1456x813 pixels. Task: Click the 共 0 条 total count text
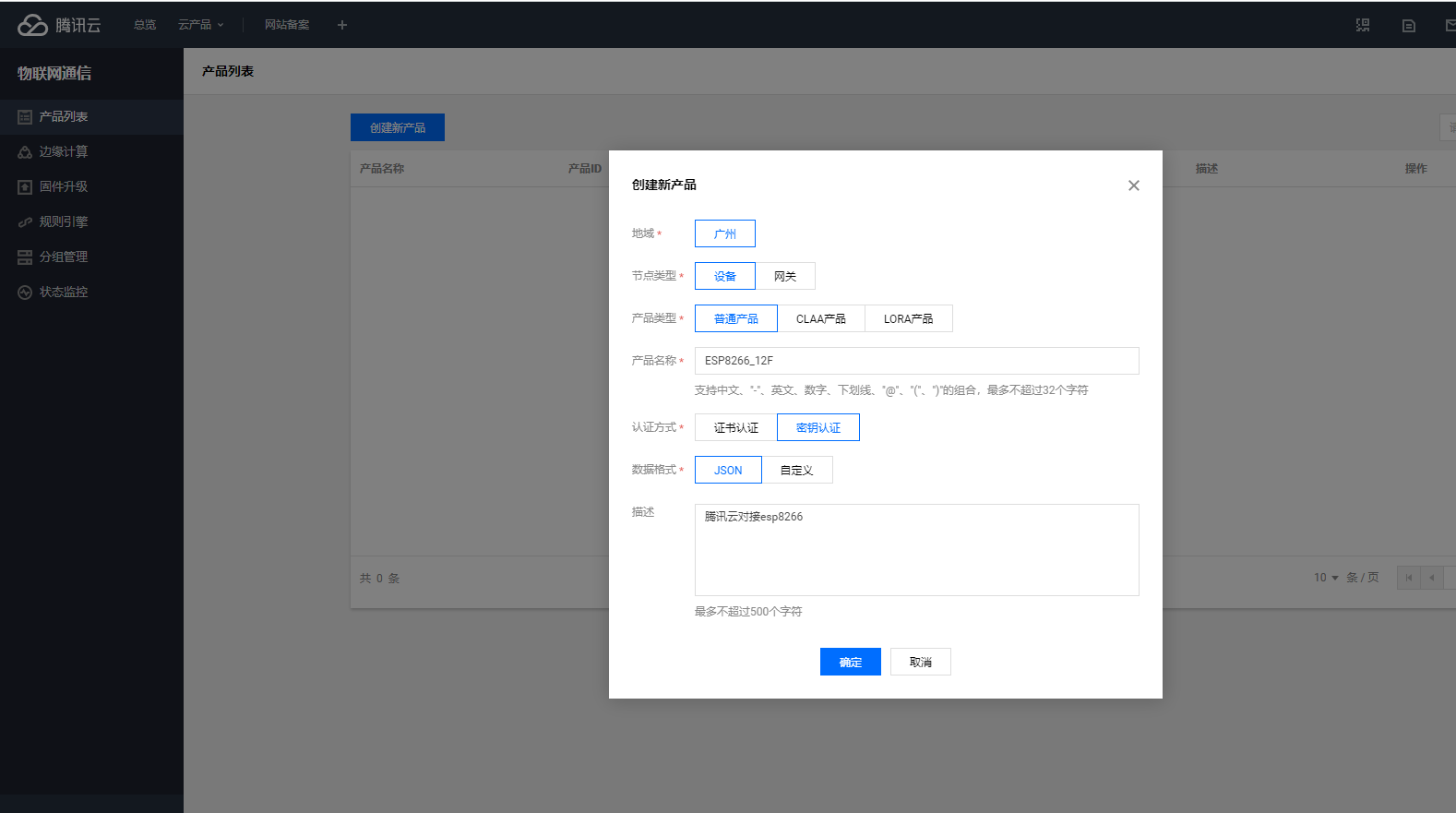(379, 579)
